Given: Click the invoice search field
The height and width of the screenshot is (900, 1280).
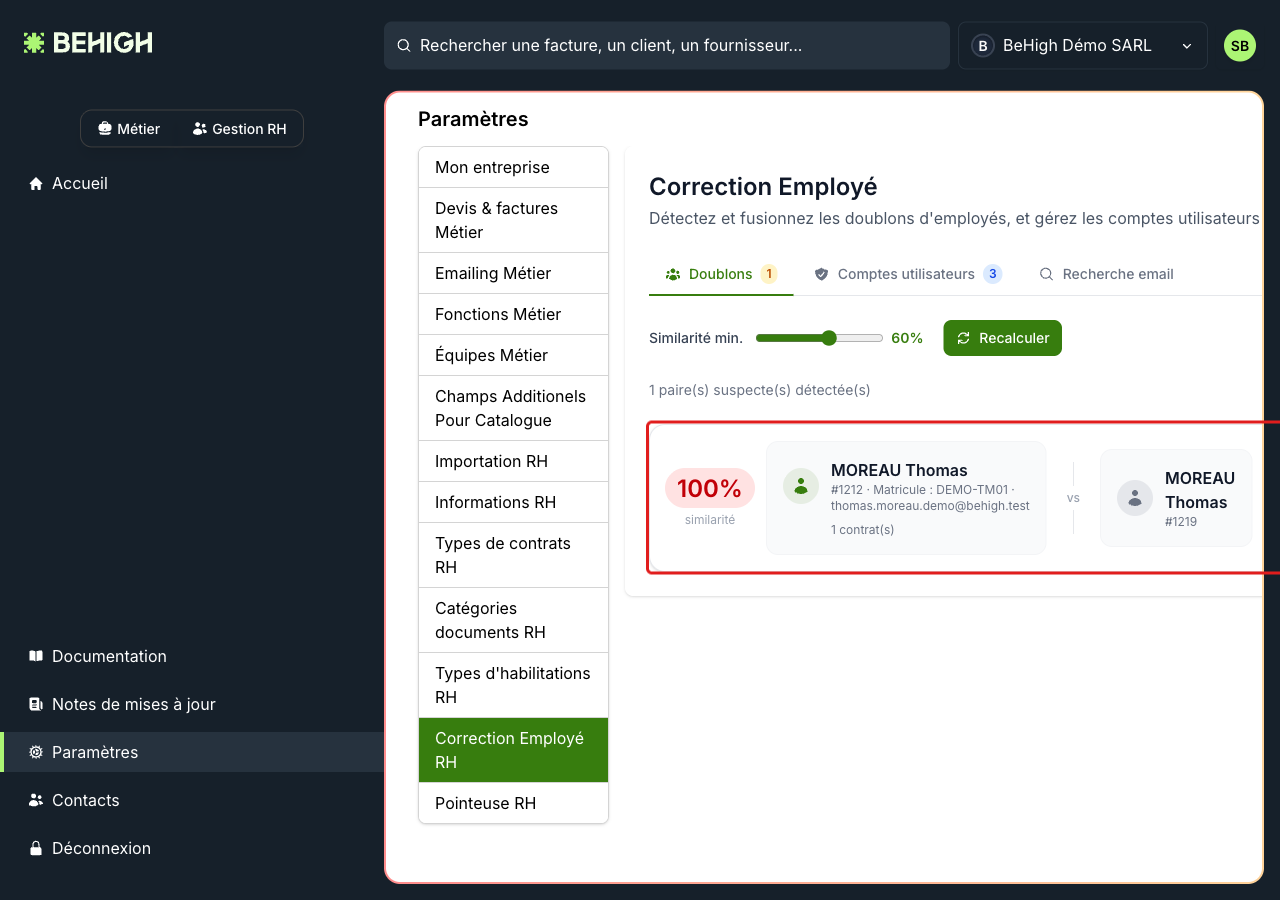Looking at the screenshot, I should (x=667, y=46).
